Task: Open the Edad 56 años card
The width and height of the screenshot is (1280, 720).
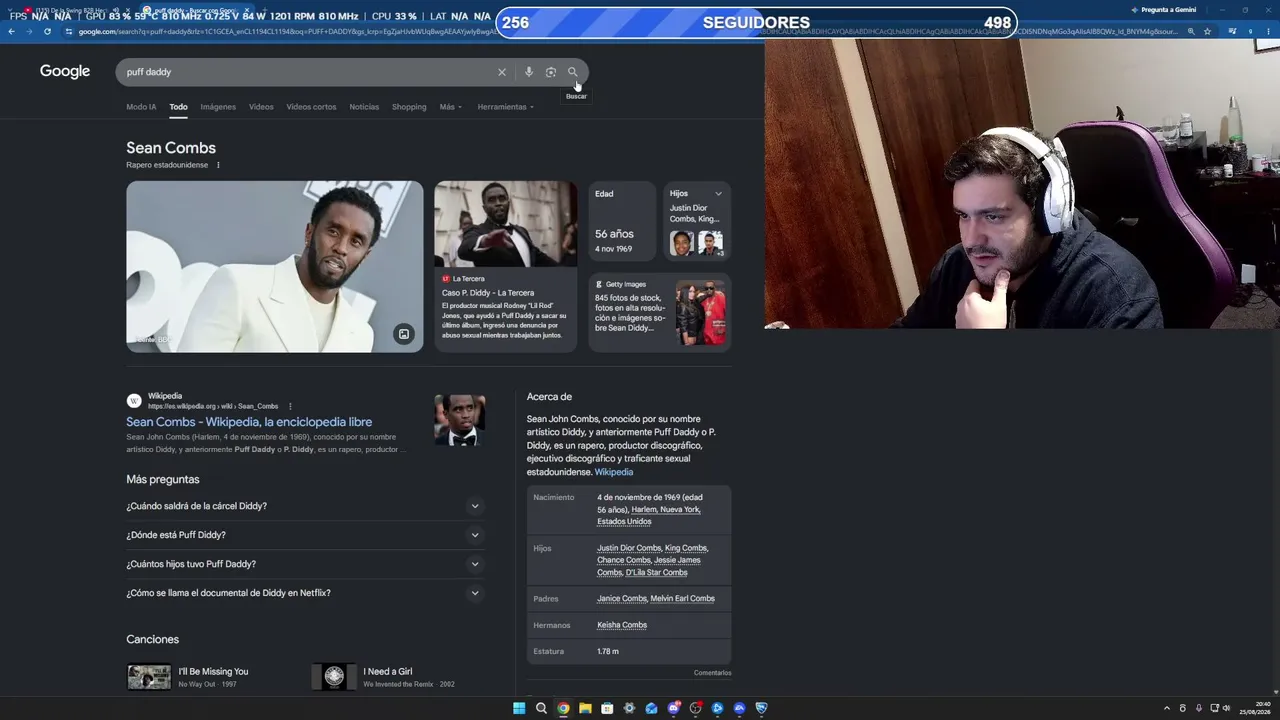Action: pos(621,222)
